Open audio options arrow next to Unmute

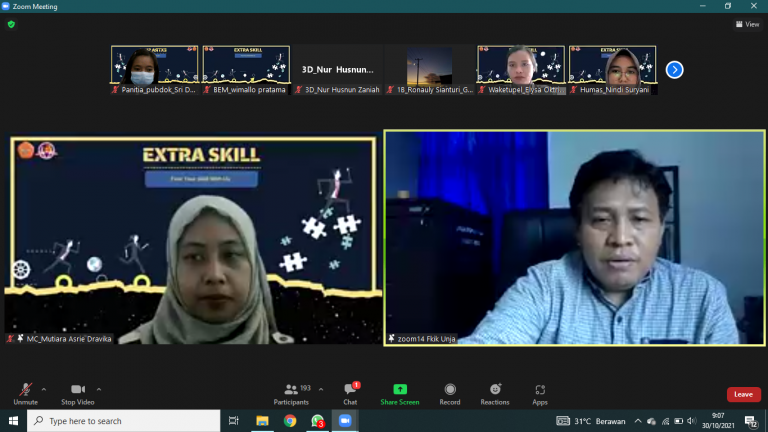[44, 389]
